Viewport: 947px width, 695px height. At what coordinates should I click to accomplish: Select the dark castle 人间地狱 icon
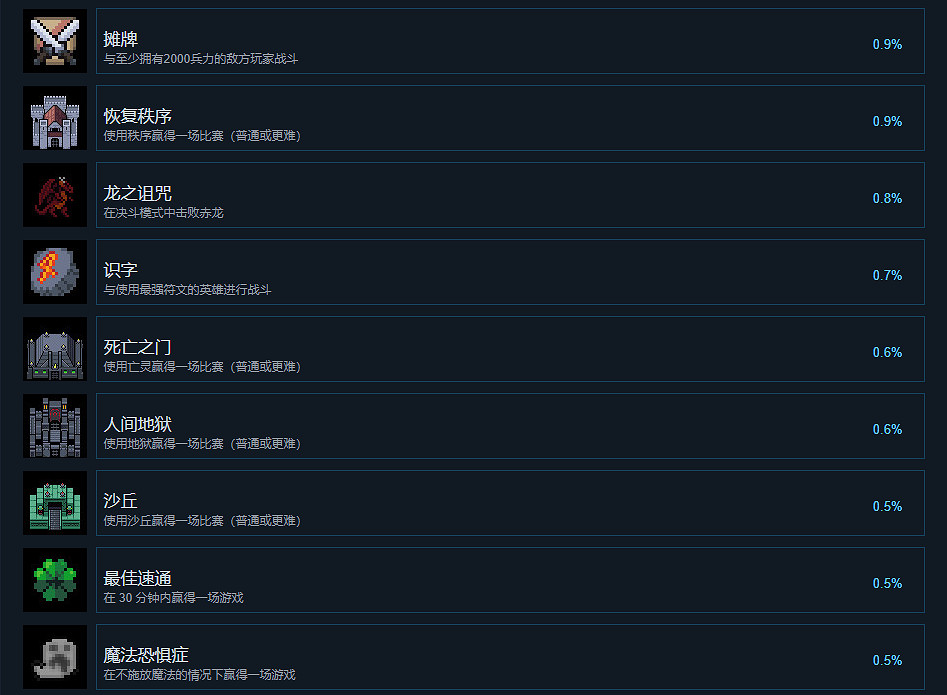point(55,426)
